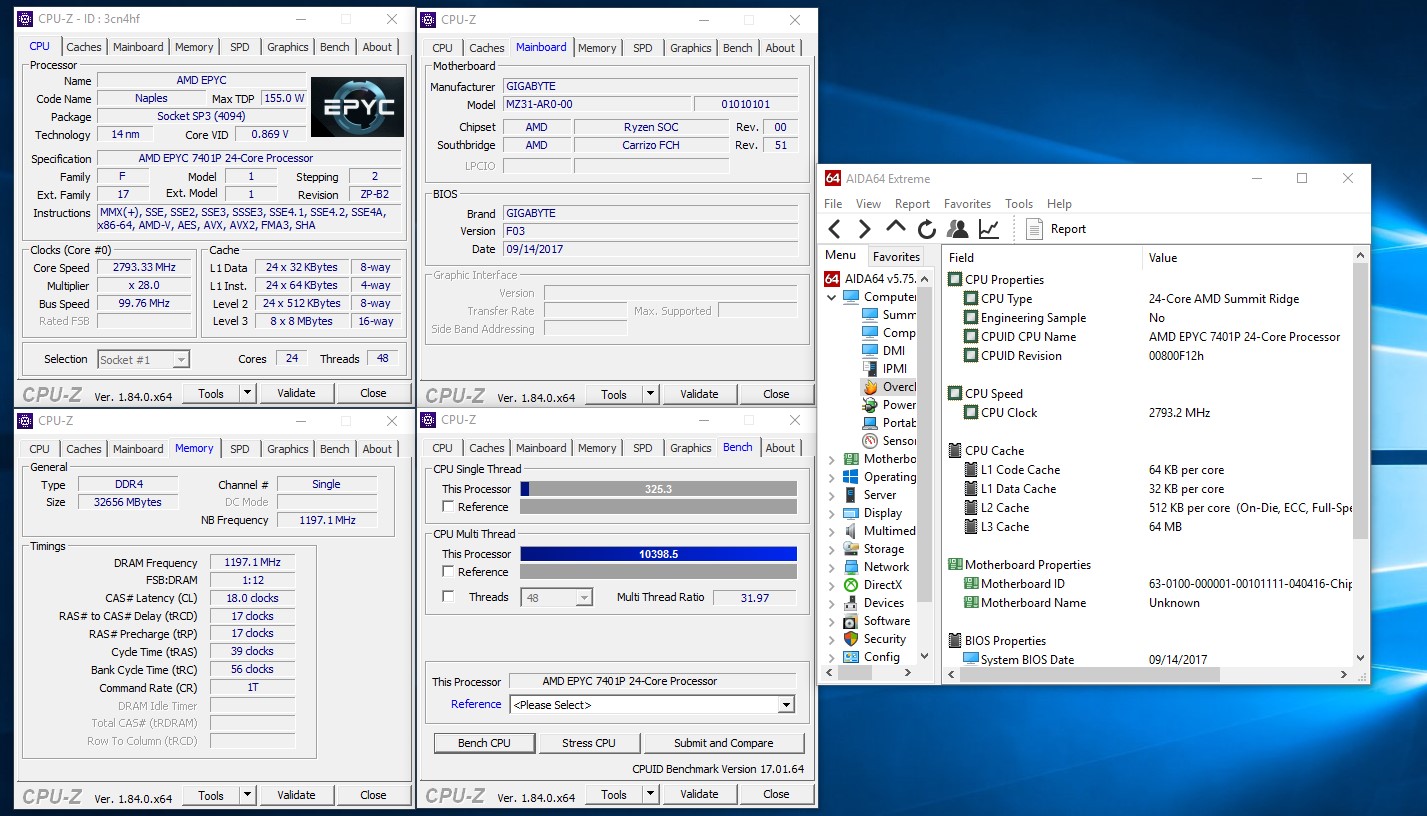Open Portable Computer tree item
1427x816 pixels.
(x=890, y=423)
